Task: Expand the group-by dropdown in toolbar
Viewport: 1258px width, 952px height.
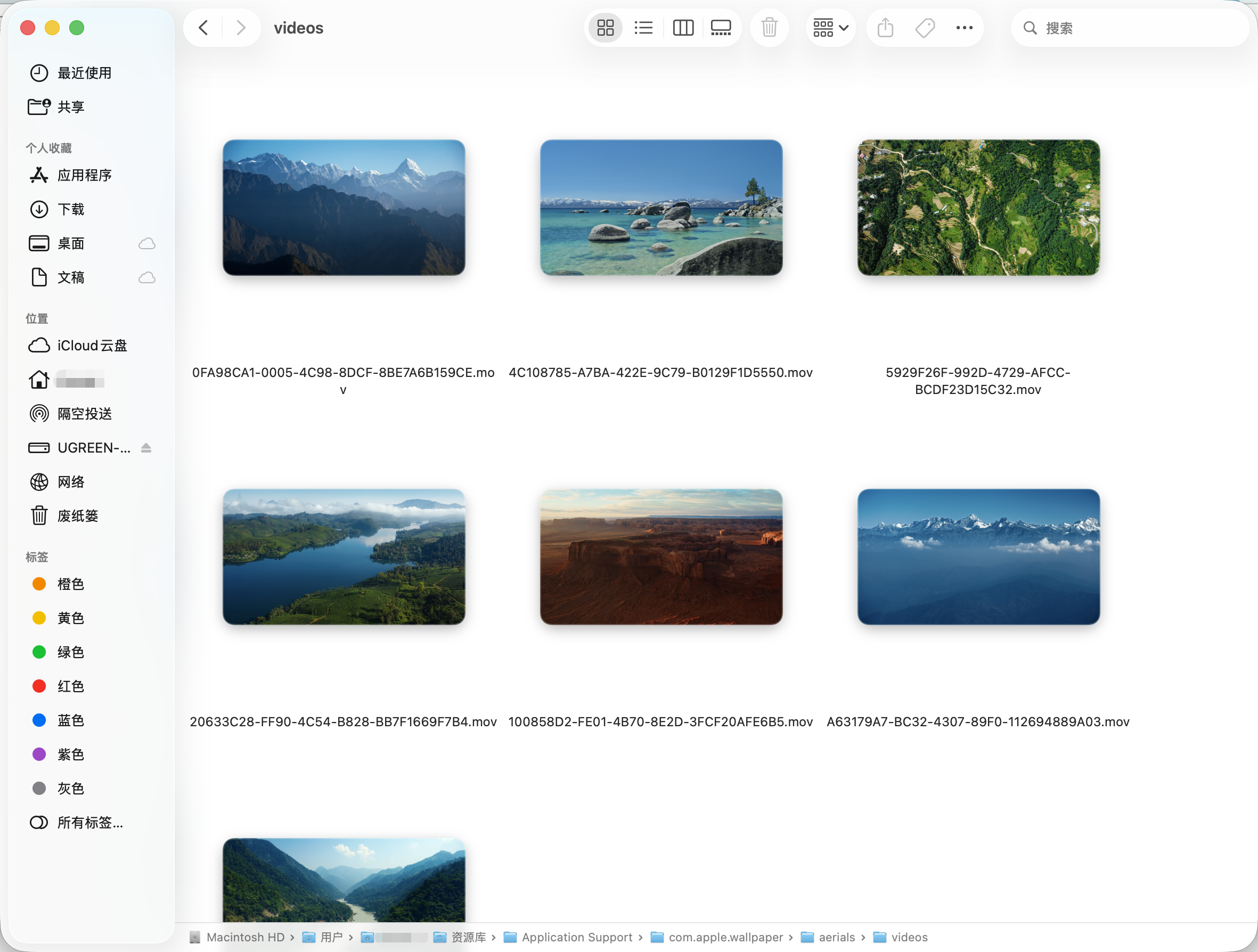Action: 830,28
